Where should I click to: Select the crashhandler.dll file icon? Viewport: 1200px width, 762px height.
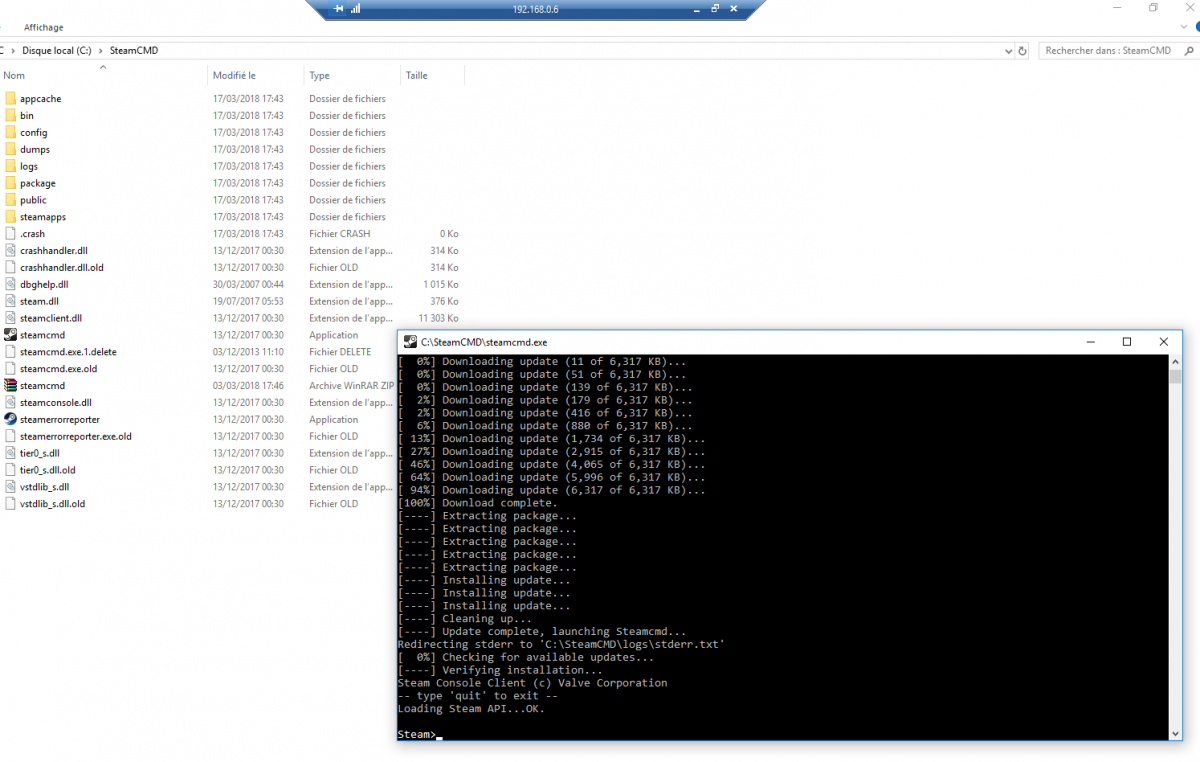(10, 251)
